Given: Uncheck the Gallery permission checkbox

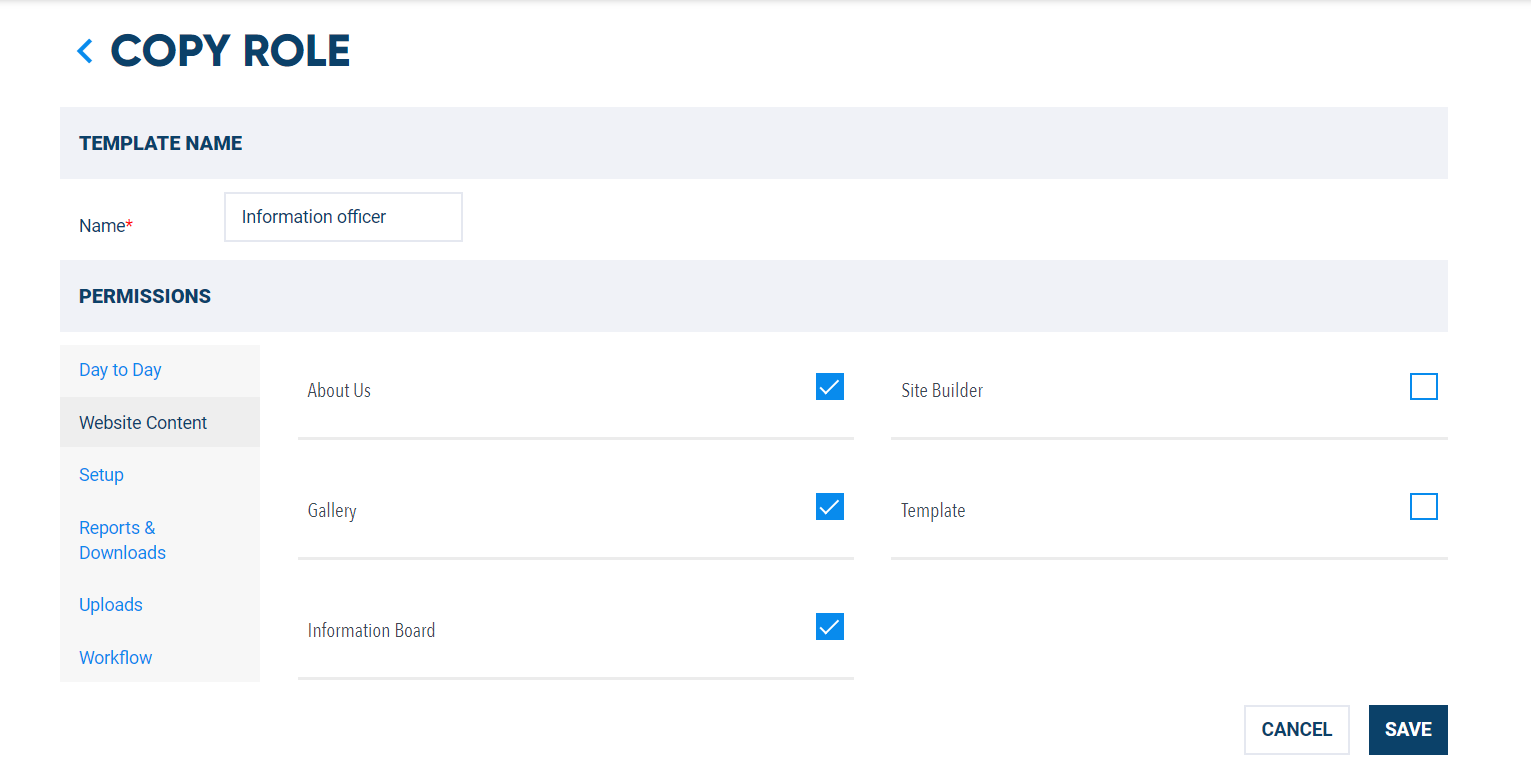Looking at the screenshot, I should [830, 506].
